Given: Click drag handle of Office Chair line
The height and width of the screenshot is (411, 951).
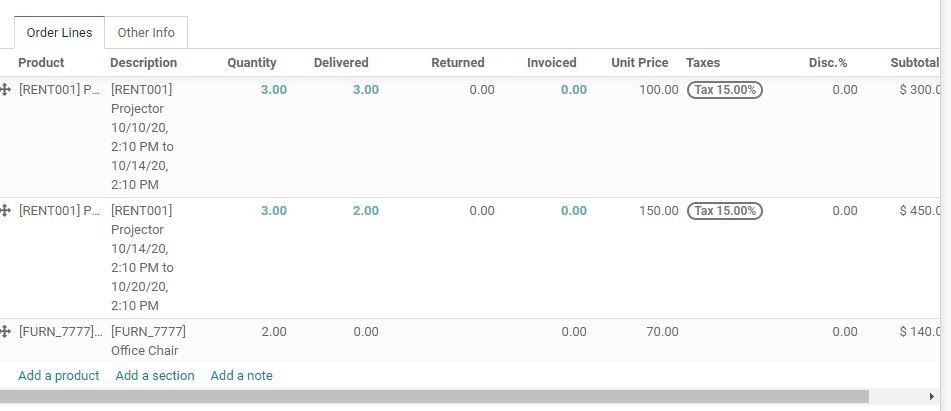Looking at the screenshot, I should click(x=5, y=332).
